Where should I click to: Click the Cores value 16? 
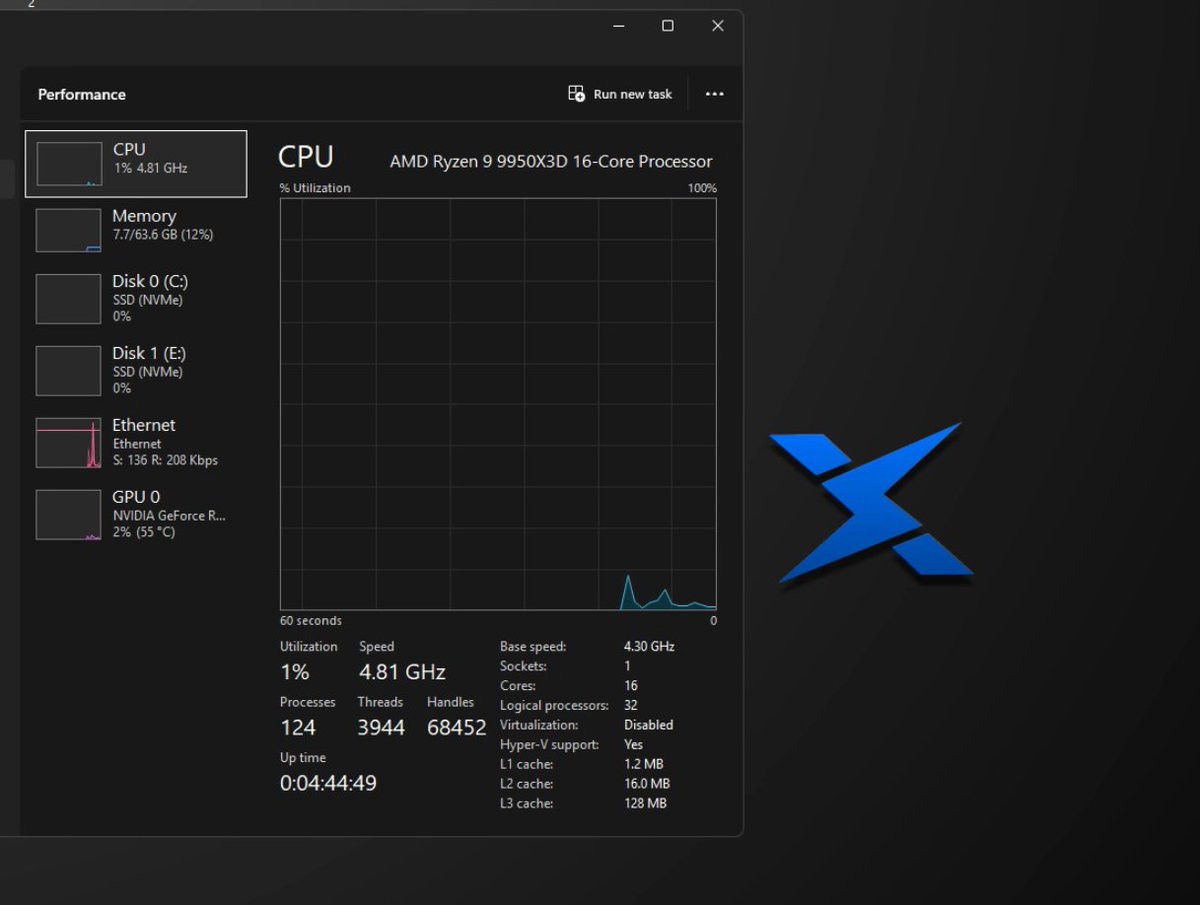click(x=630, y=686)
